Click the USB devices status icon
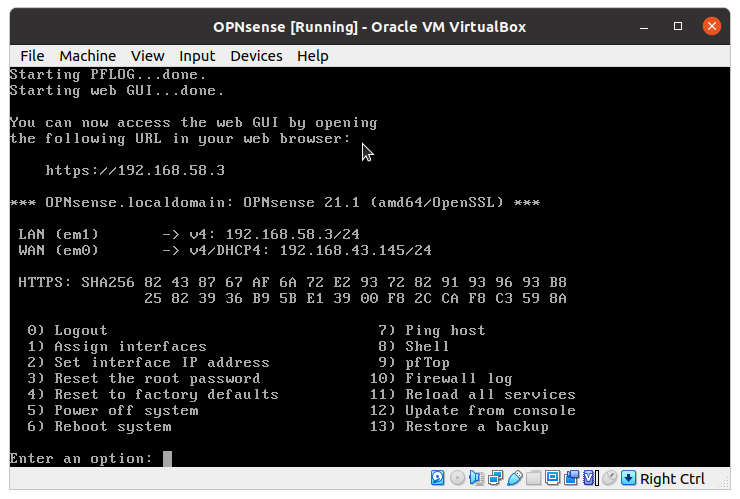 (514, 478)
